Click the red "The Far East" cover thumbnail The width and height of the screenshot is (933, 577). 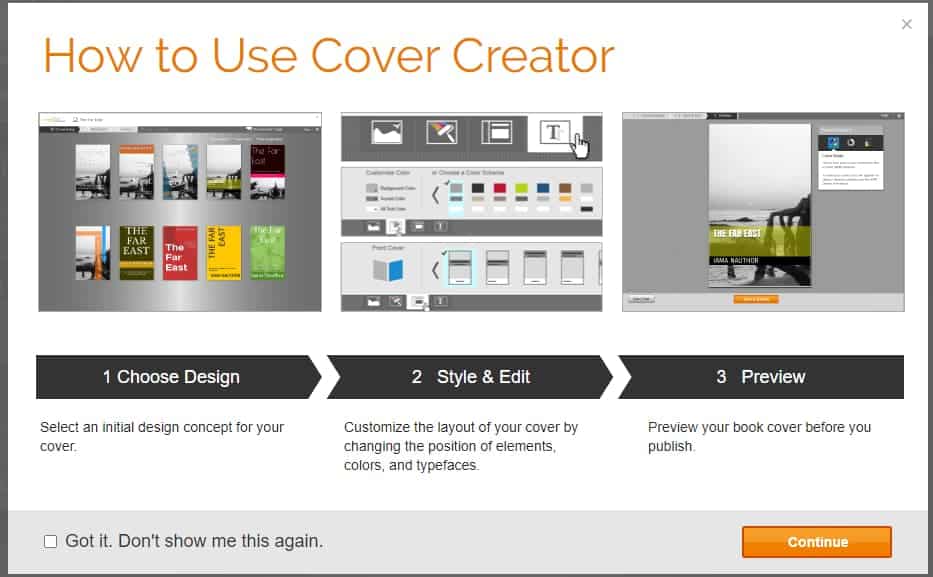[x=176, y=253]
